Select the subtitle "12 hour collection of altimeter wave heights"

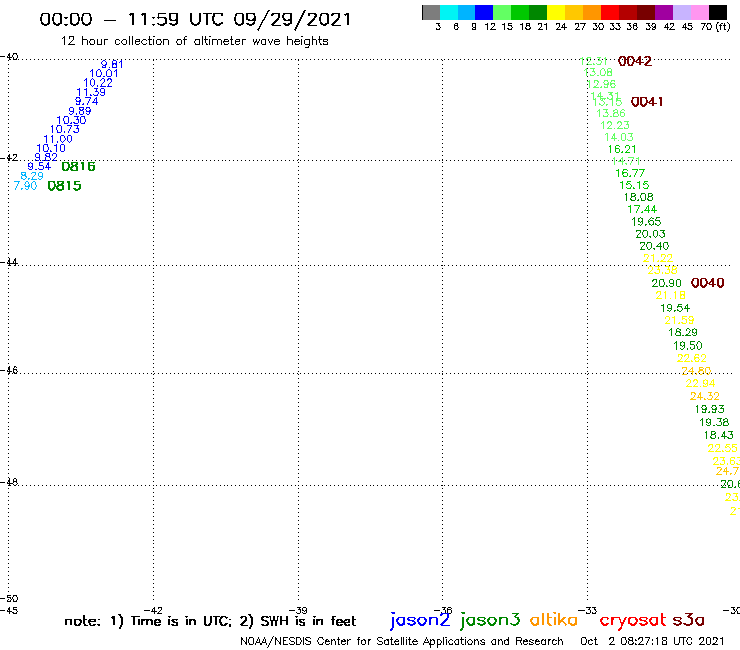(194, 41)
